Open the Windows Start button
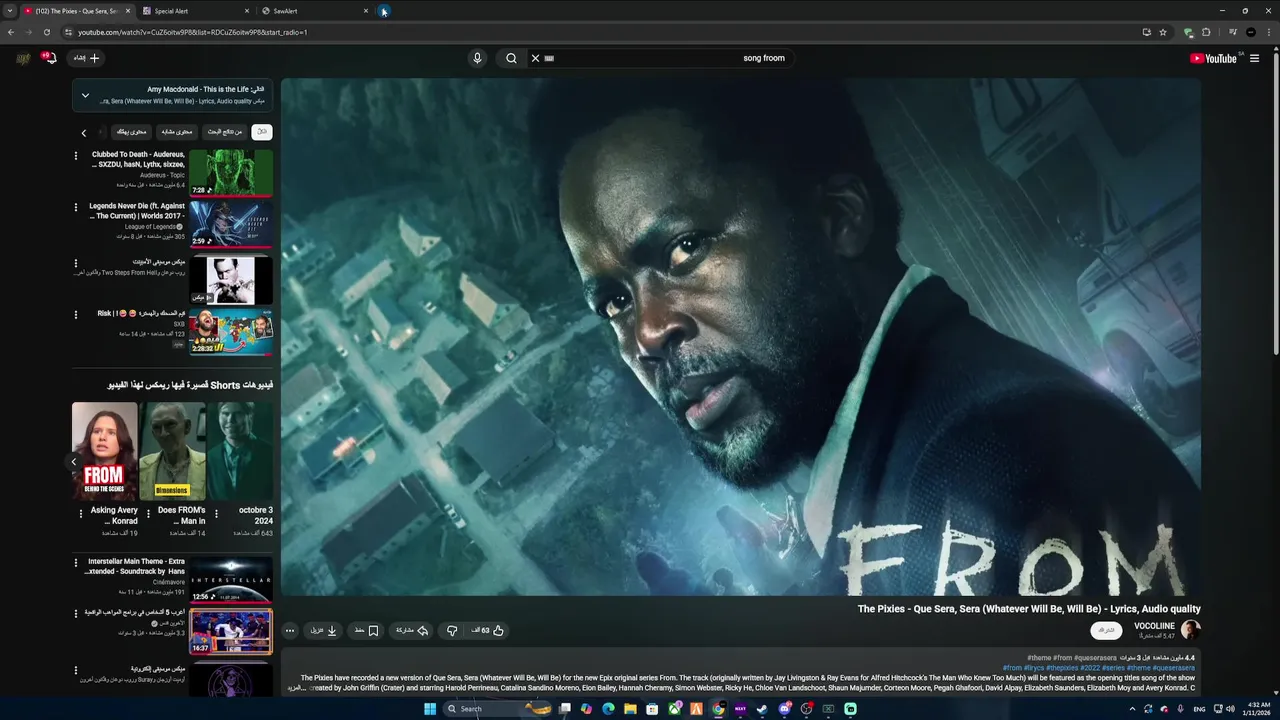 click(x=430, y=709)
